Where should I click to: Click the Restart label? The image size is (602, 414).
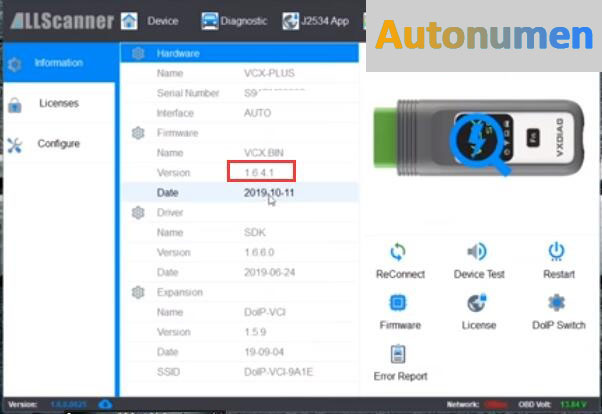pyautogui.click(x=559, y=274)
